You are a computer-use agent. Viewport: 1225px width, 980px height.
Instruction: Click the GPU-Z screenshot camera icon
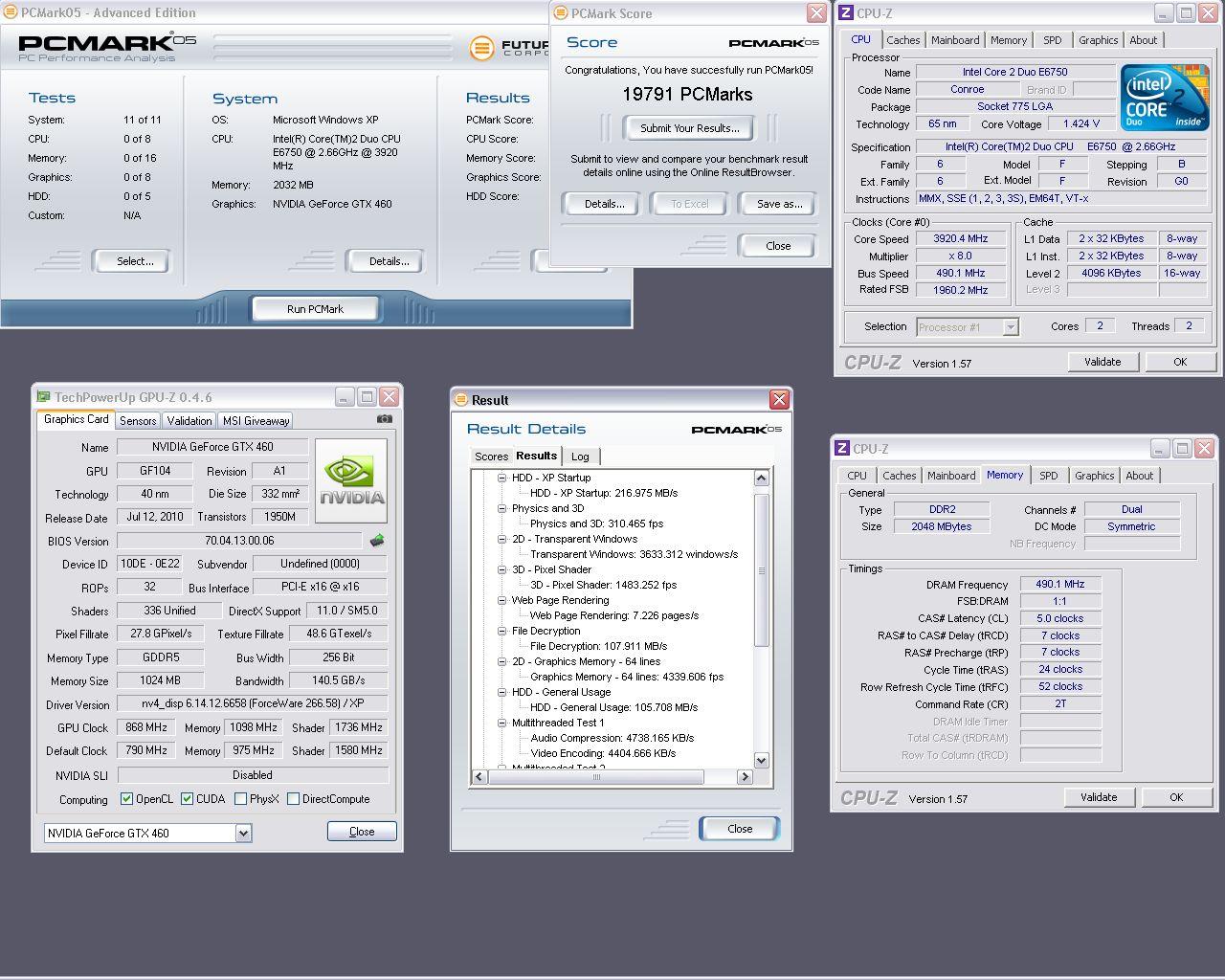pyautogui.click(x=385, y=419)
